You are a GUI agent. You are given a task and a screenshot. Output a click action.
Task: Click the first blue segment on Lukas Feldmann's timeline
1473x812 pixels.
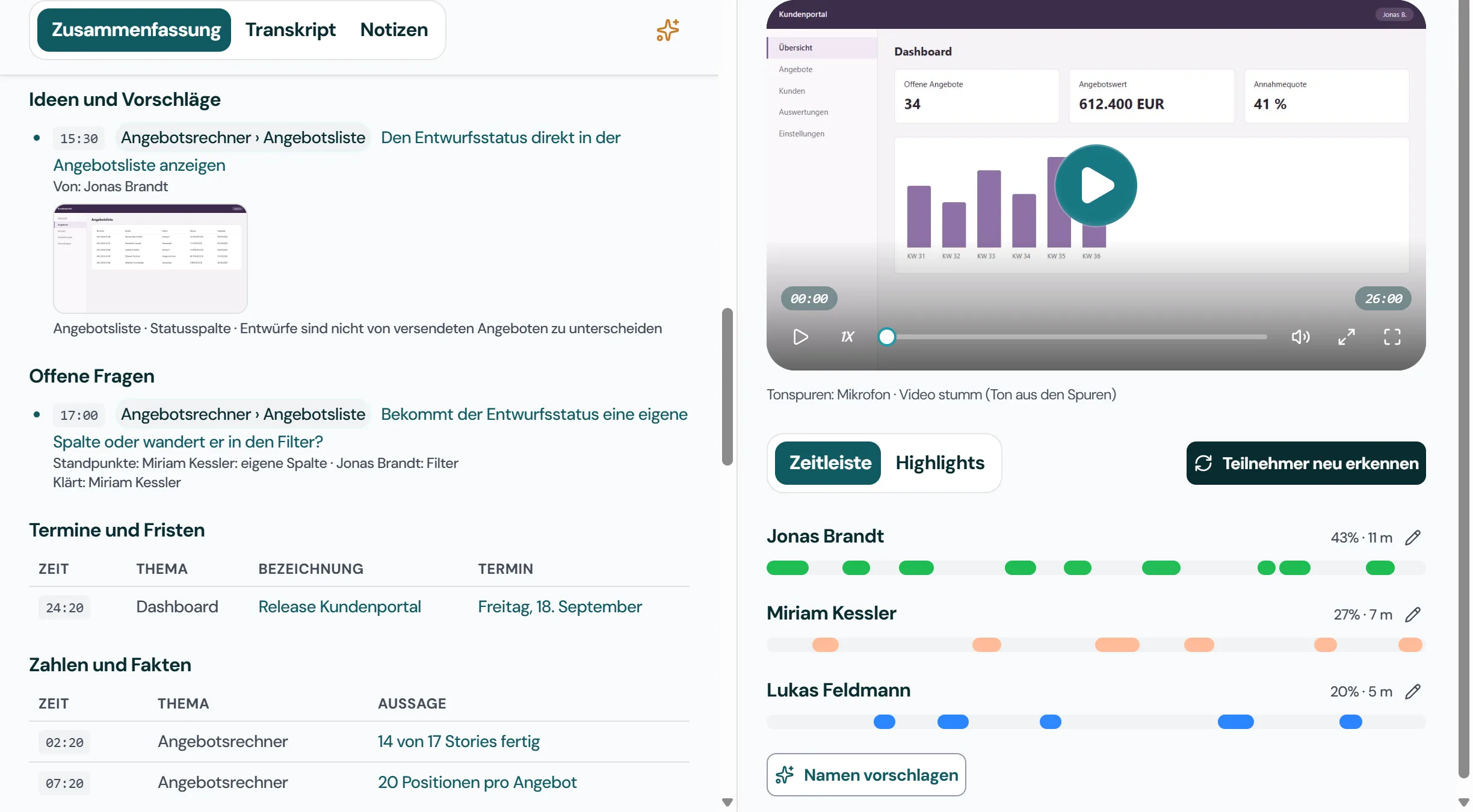[x=885, y=722]
